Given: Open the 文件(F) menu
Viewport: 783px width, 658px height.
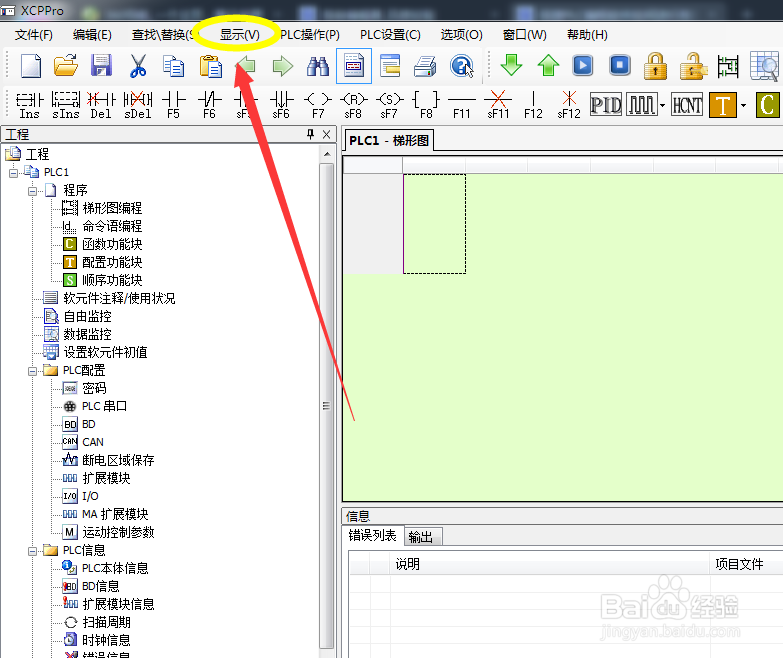Looking at the screenshot, I should [33, 35].
